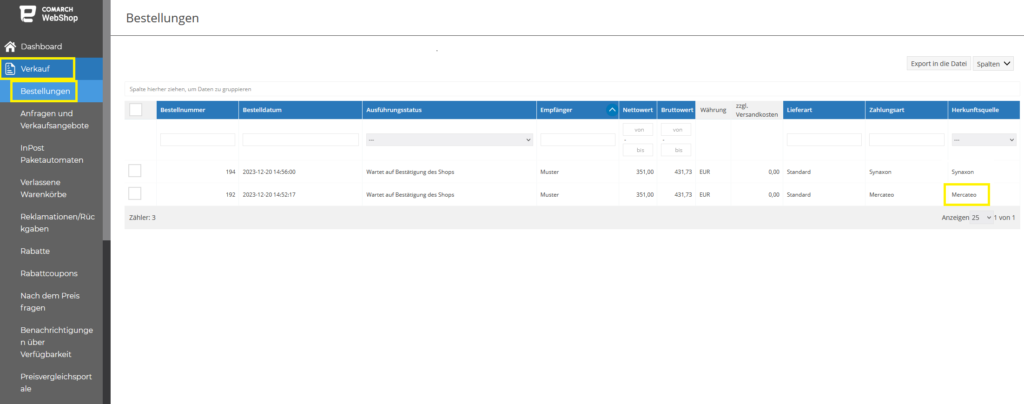Sort by Bestelldatum column header
Viewport: 1024px width, 404px height.
[x=300, y=110]
